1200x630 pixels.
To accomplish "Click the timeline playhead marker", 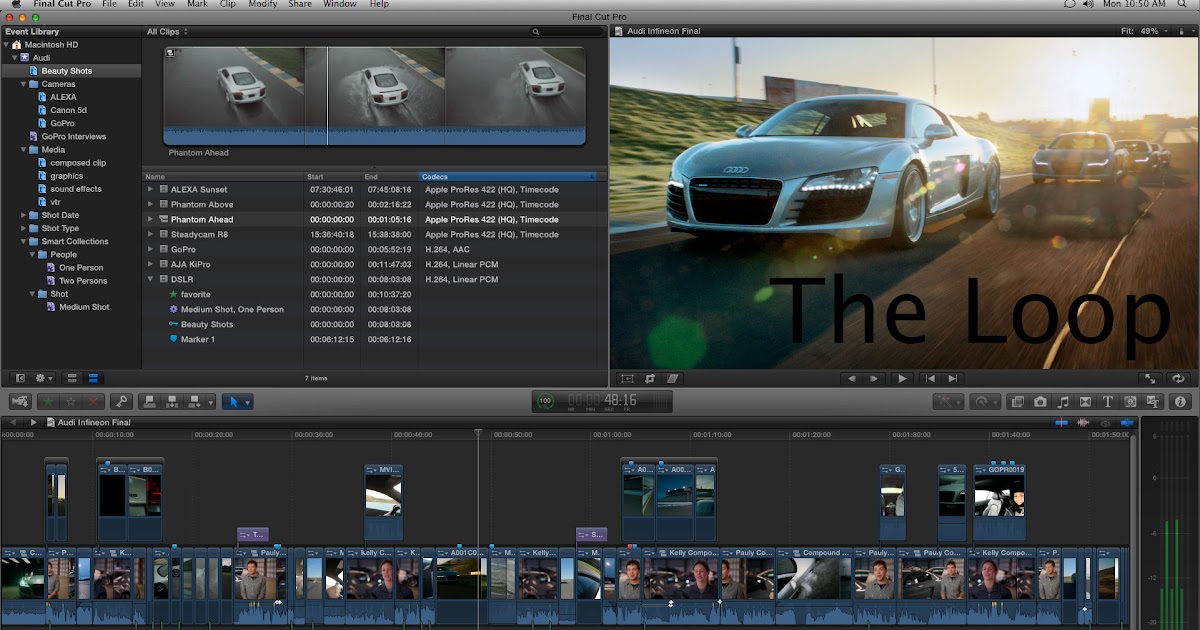I will (x=478, y=434).
